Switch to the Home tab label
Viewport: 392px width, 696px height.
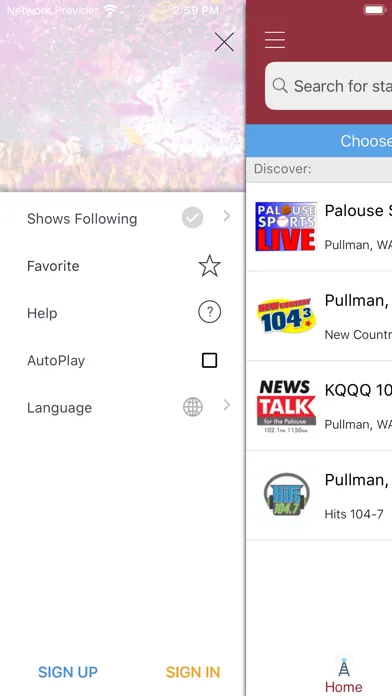(x=344, y=687)
